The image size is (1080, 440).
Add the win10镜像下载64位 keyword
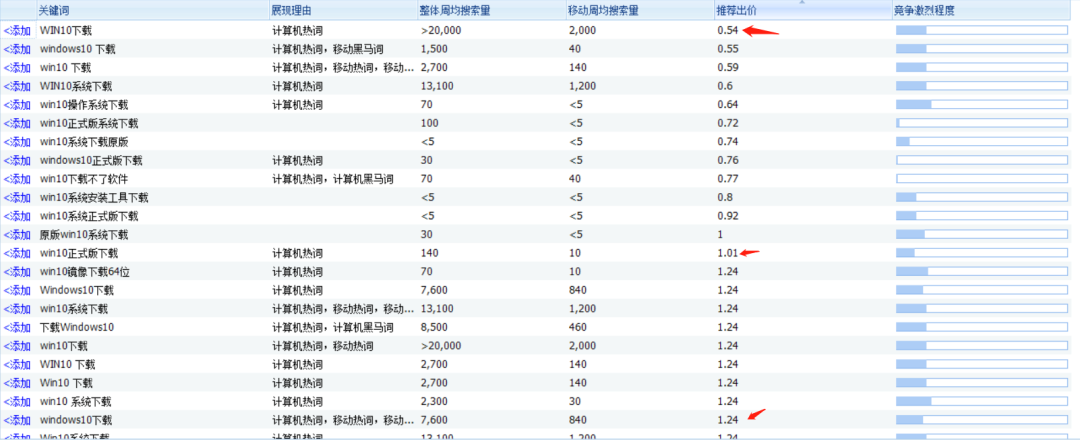[x=18, y=271]
